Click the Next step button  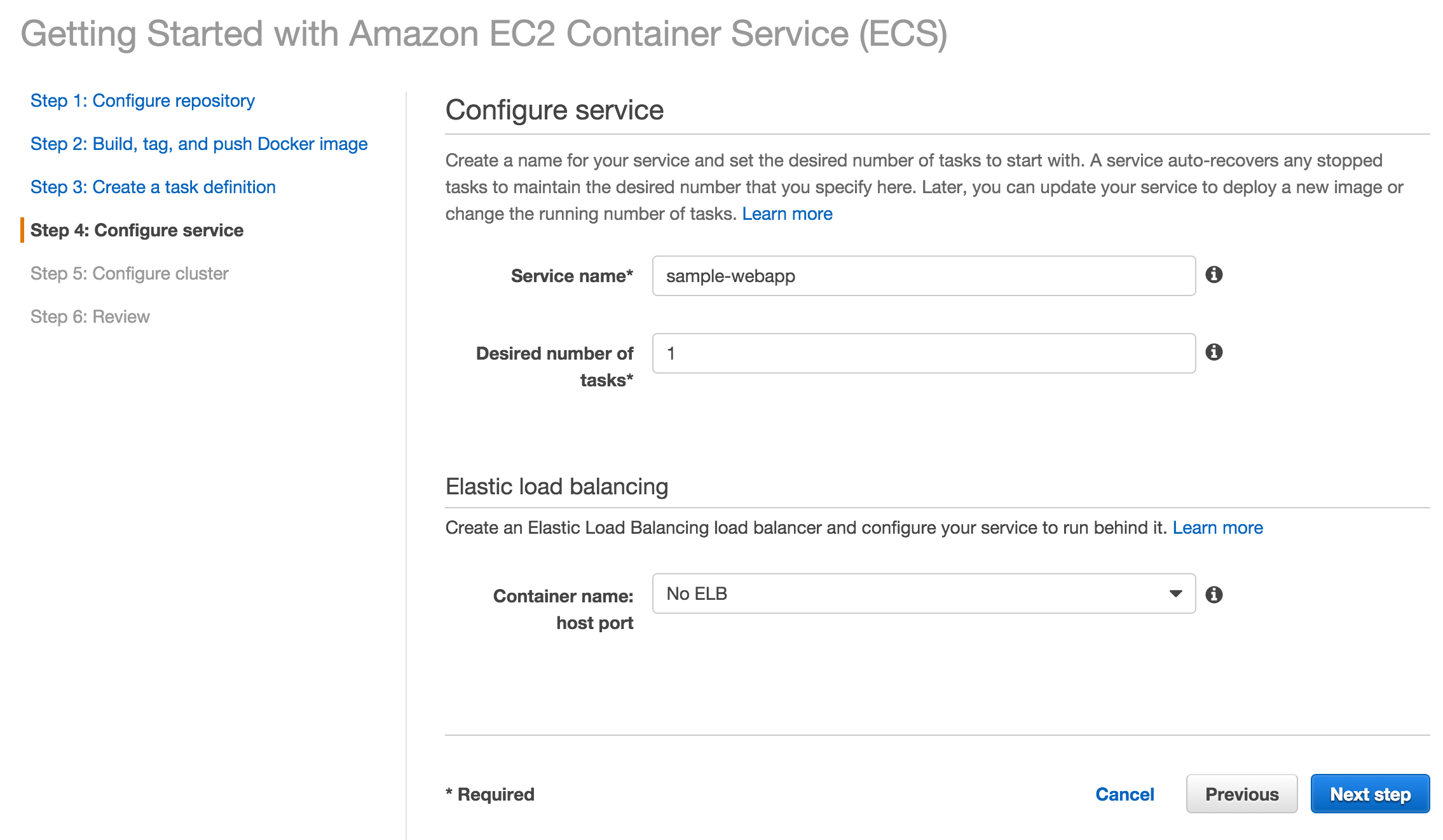(1370, 794)
